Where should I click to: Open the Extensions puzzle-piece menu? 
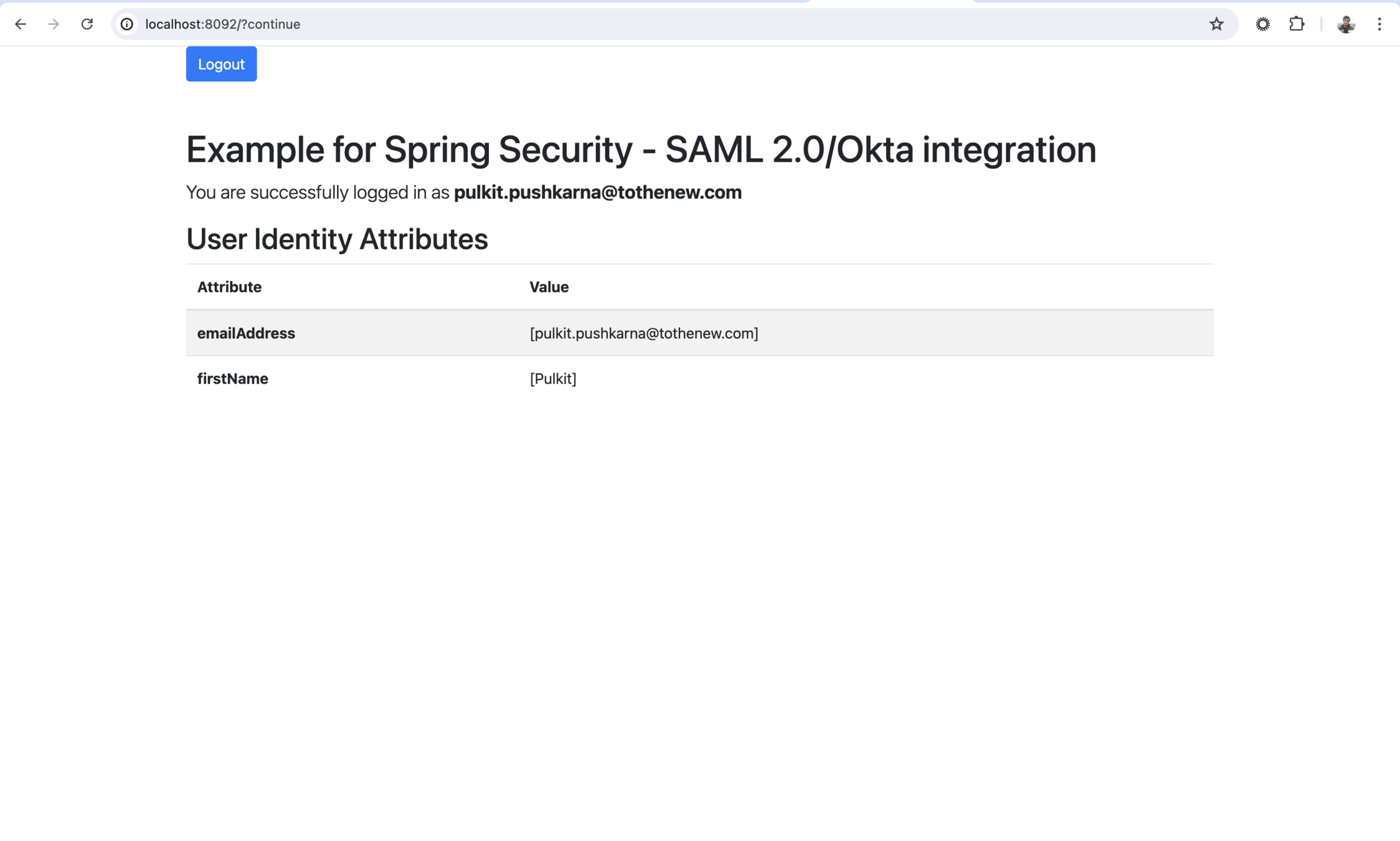pyautogui.click(x=1297, y=24)
